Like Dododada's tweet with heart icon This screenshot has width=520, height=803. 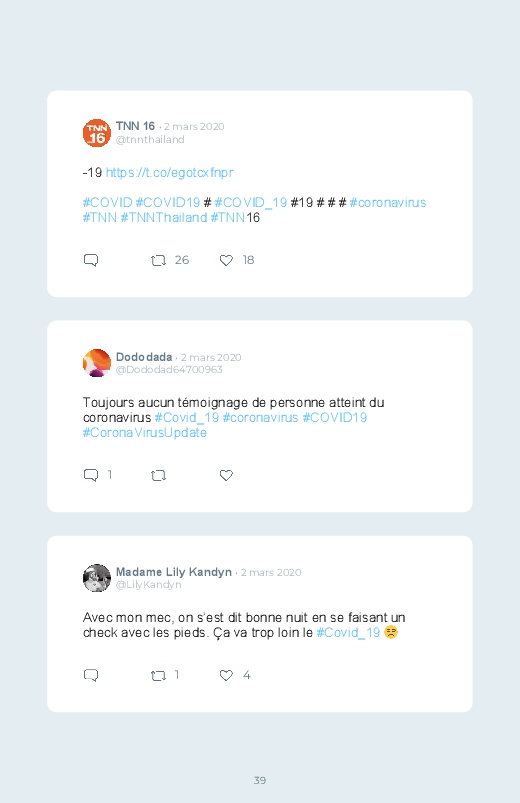pyautogui.click(x=226, y=476)
